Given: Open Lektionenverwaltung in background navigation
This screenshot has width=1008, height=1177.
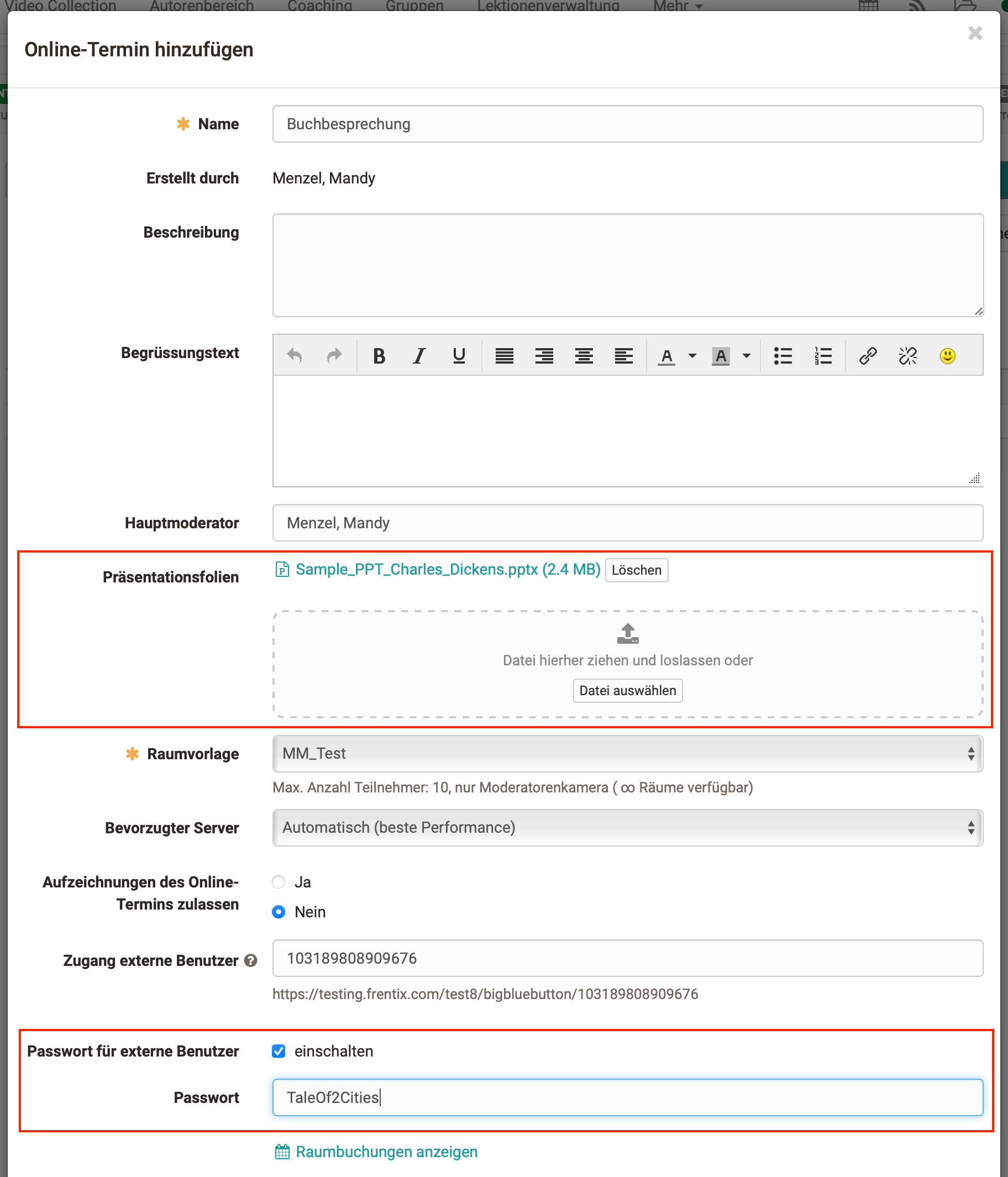Looking at the screenshot, I should [548, 6].
